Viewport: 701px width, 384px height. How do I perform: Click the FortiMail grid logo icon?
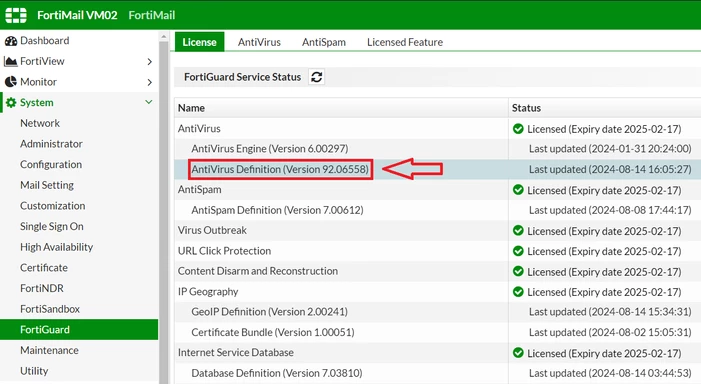[16, 15]
